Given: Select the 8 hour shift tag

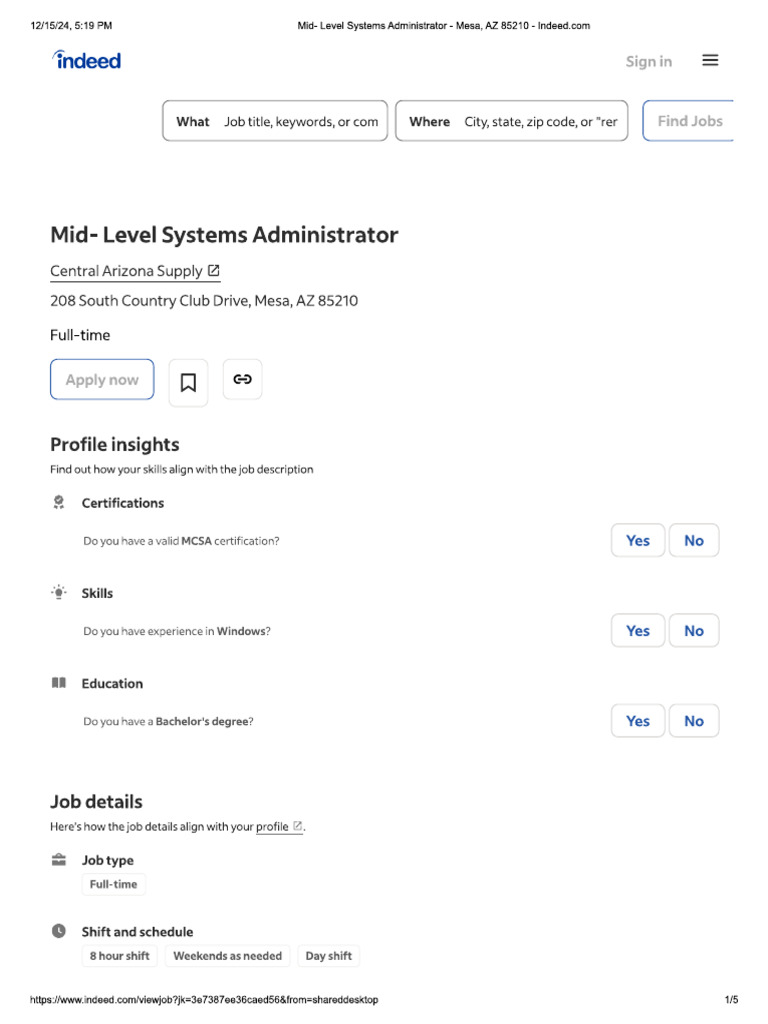Looking at the screenshot, I should coord(119,956).
